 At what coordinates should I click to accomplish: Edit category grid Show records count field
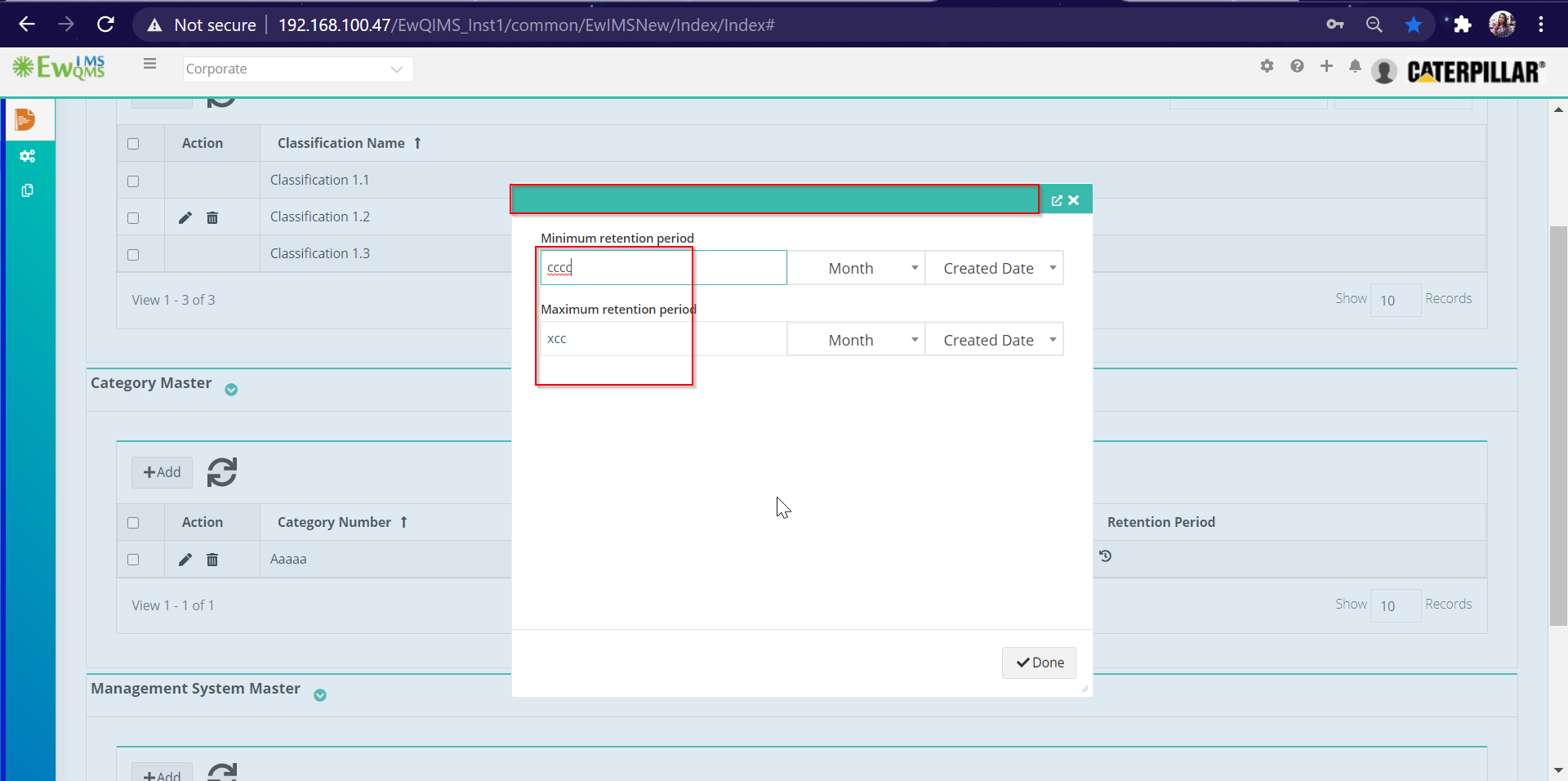pos(1395,605)
